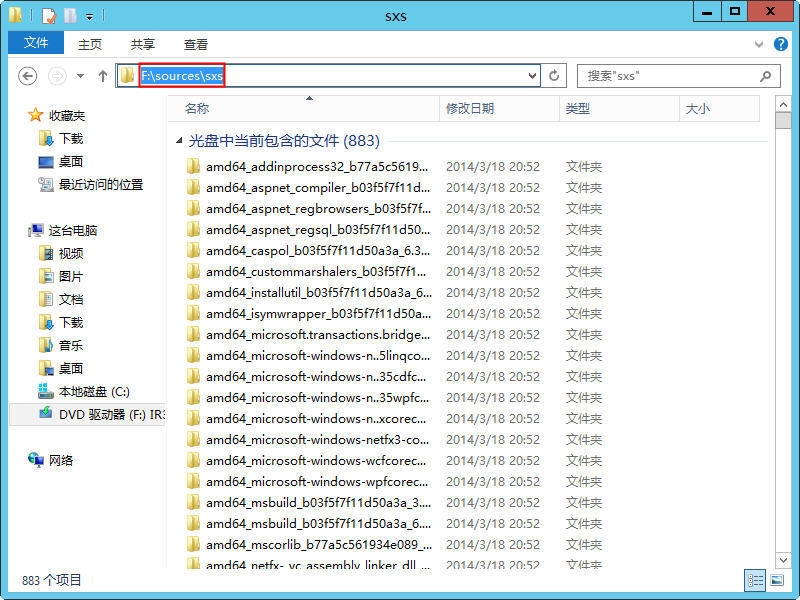Open the Help question mark
Image resolution: width=800 pixels, height=600 pixels.
pos(781,44)
